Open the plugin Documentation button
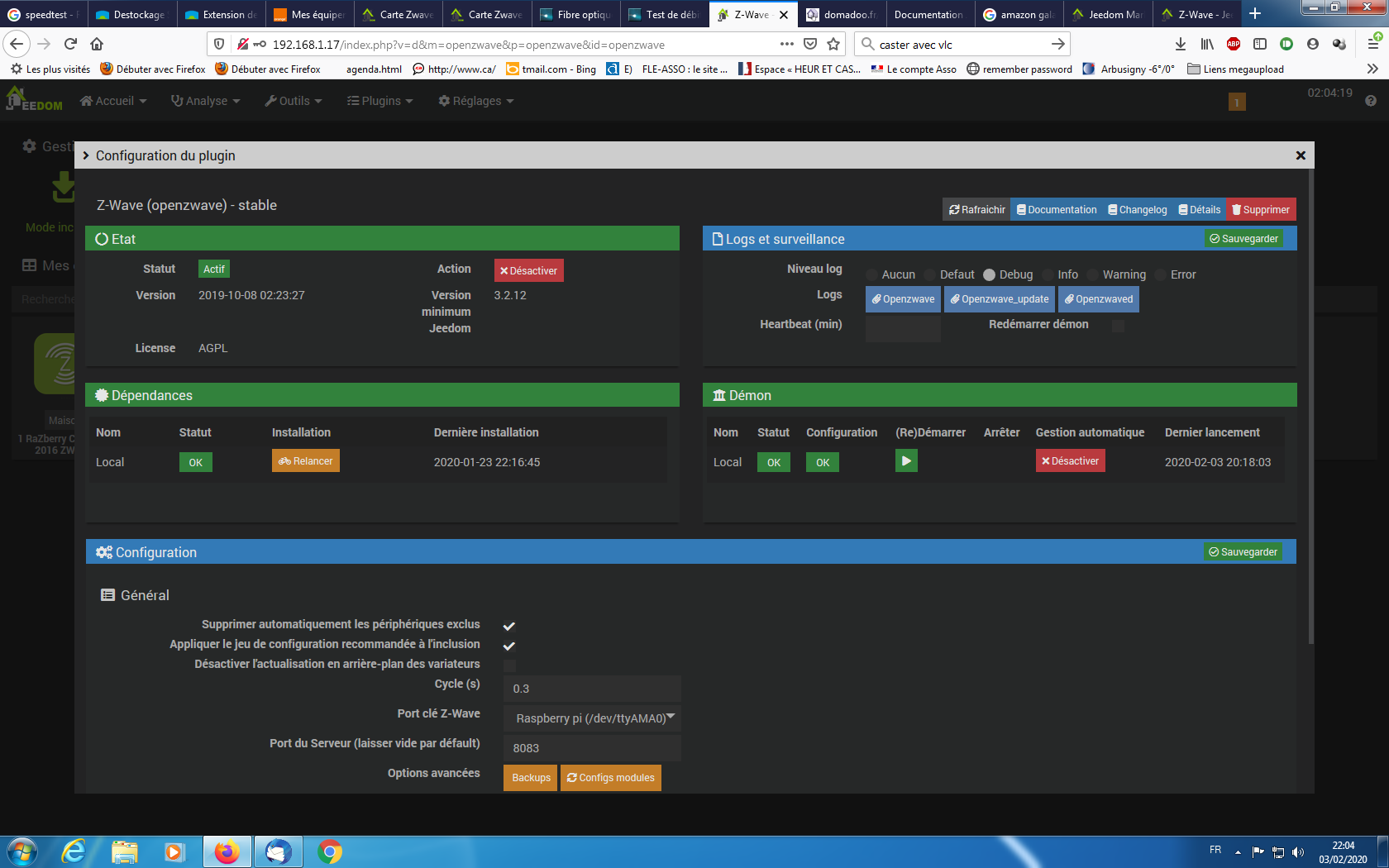Screen dimensions: 1389x868 (x=1057, y=210)
